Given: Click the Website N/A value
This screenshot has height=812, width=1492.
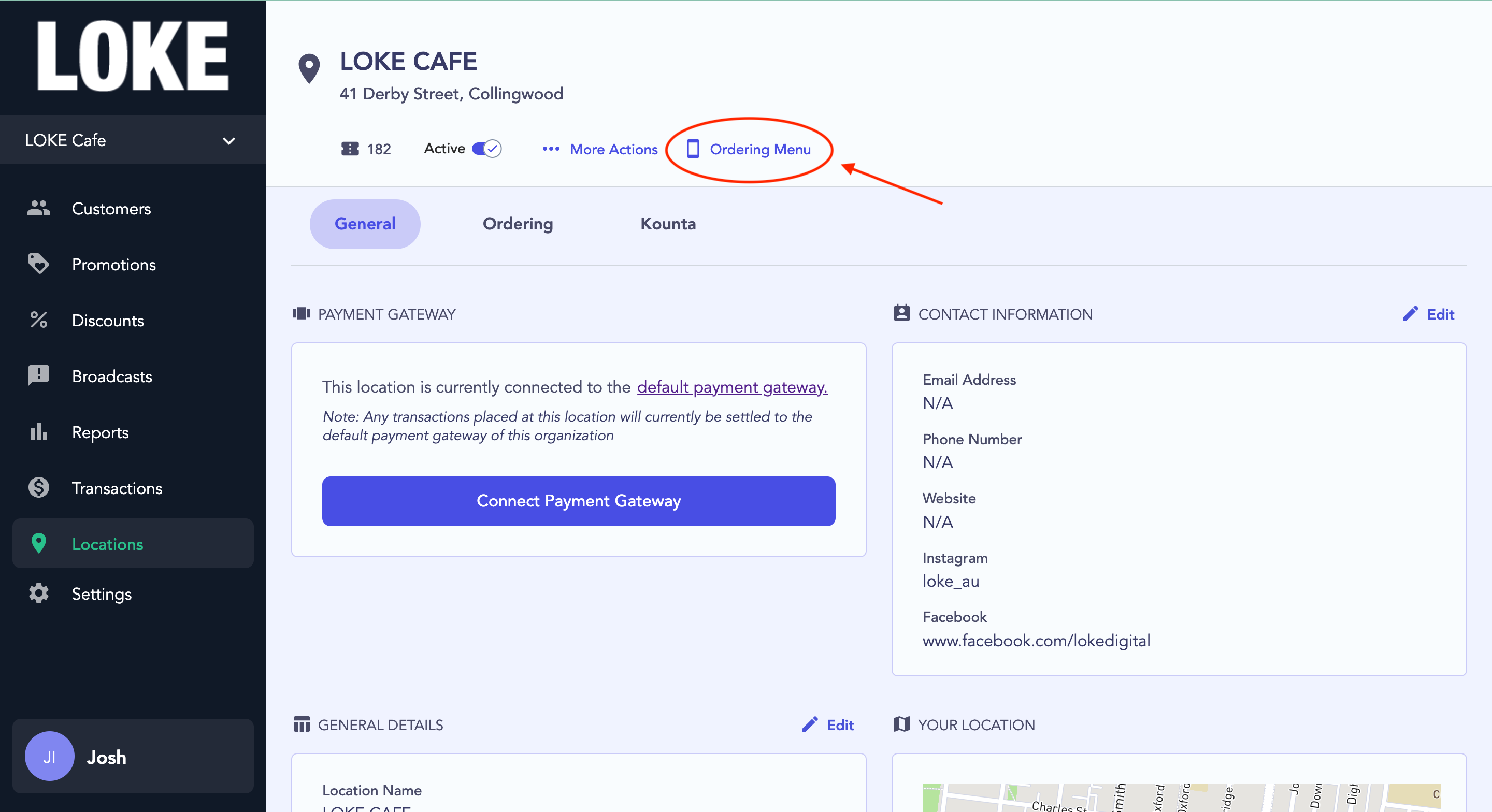Looking at the screenshot, I should 938,521.
